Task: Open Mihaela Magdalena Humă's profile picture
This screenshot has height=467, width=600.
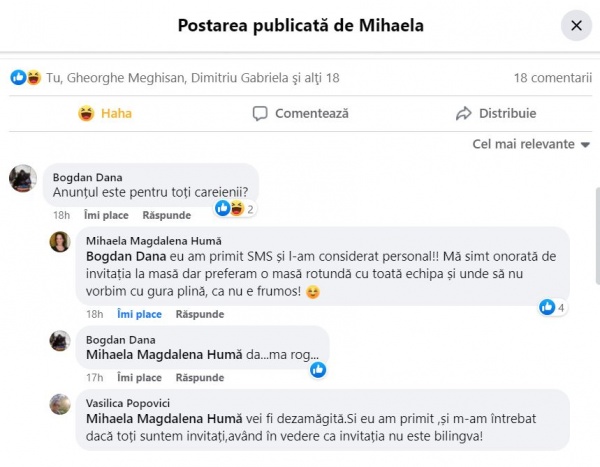Action: (60, 241)
